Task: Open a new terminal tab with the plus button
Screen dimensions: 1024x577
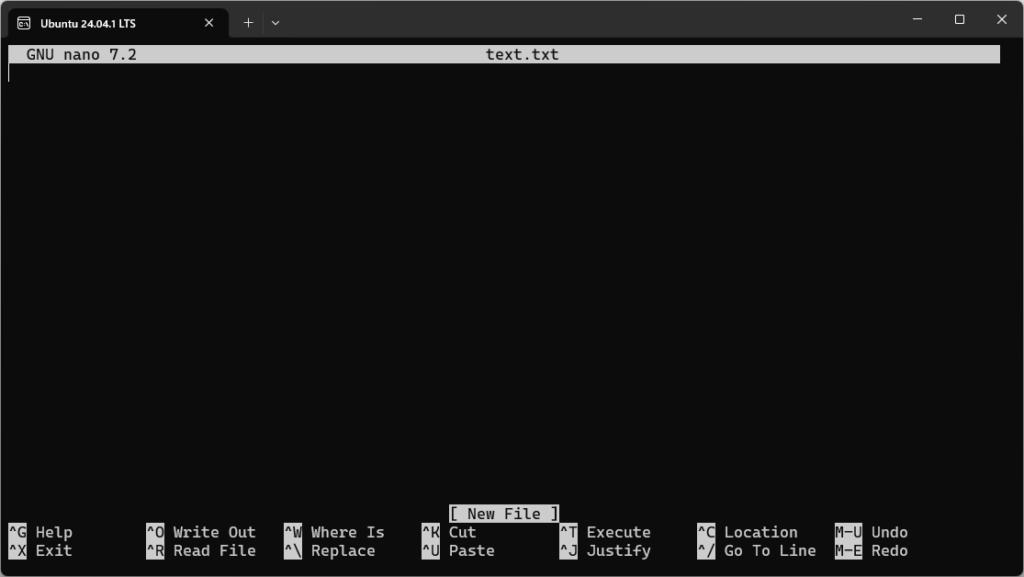Action: click(248, 21)
